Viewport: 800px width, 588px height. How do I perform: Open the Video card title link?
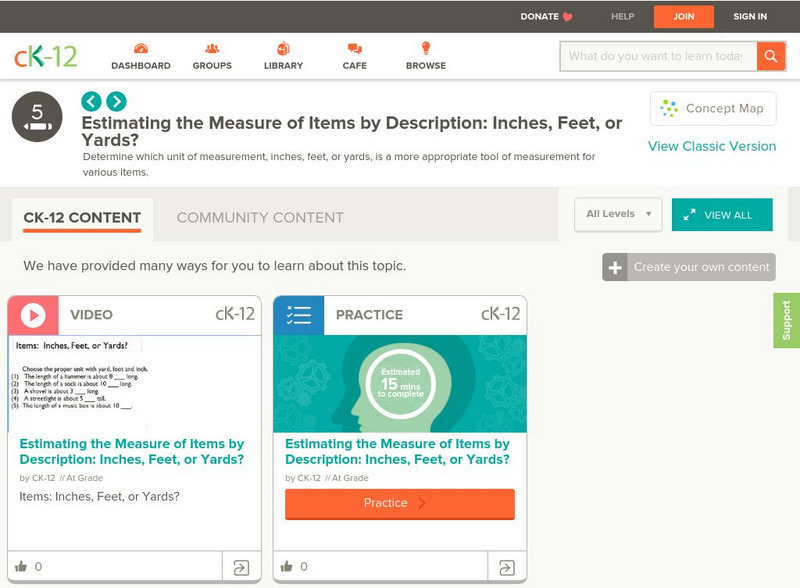pyautogui.click(x=132, y=451)
